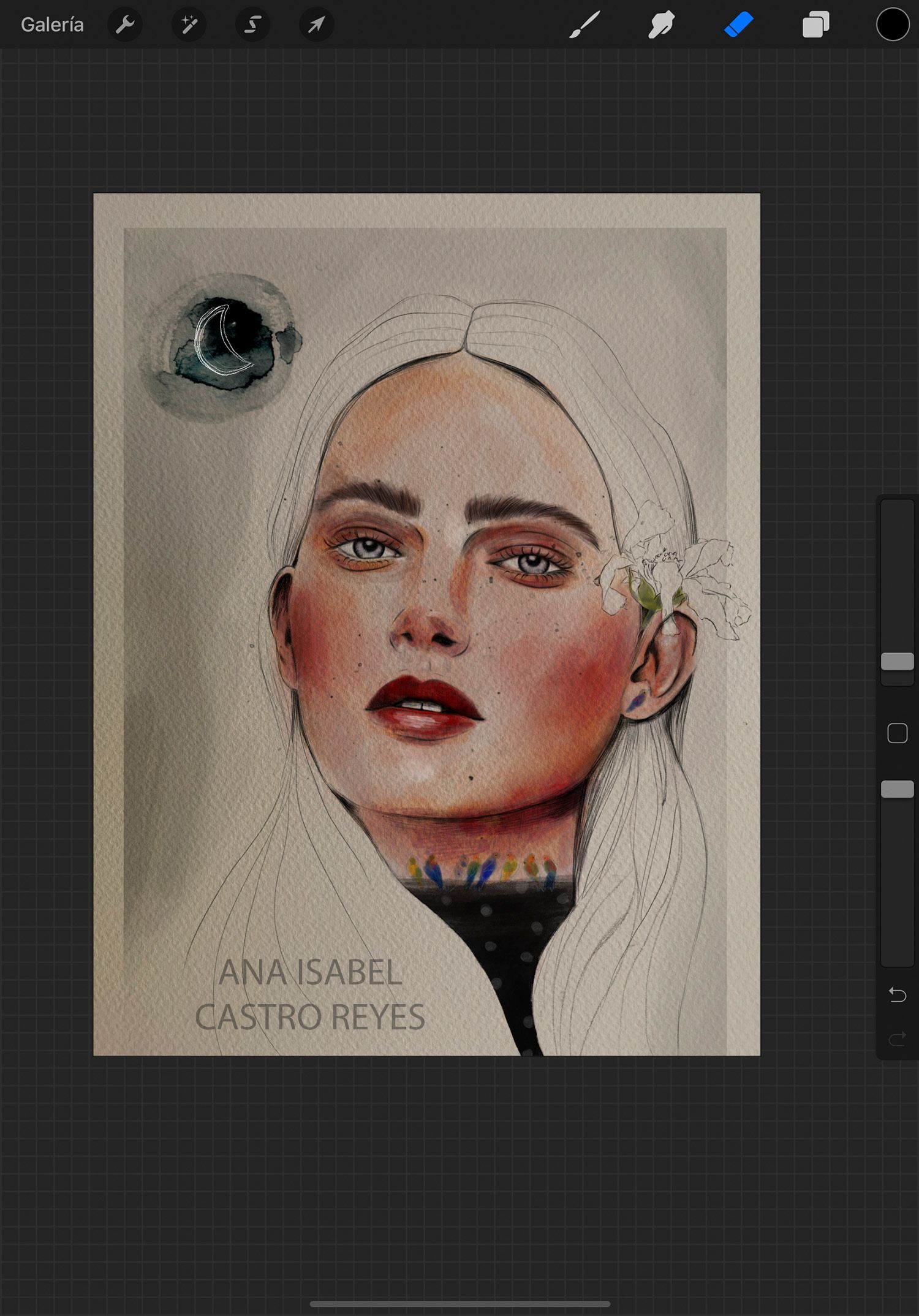Open the Galería gallery view
The width and height of the screenshot is (919, 1316).
coord(52,25)
